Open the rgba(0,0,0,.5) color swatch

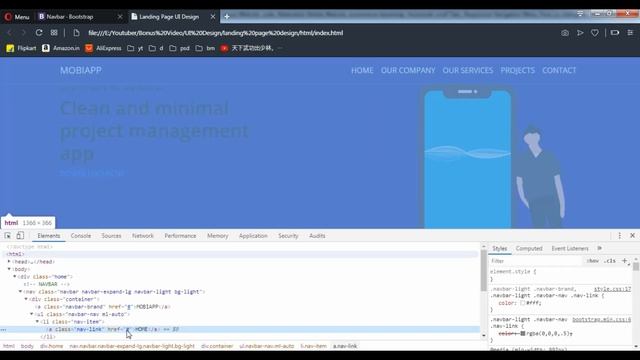click(x=523, y=333)
